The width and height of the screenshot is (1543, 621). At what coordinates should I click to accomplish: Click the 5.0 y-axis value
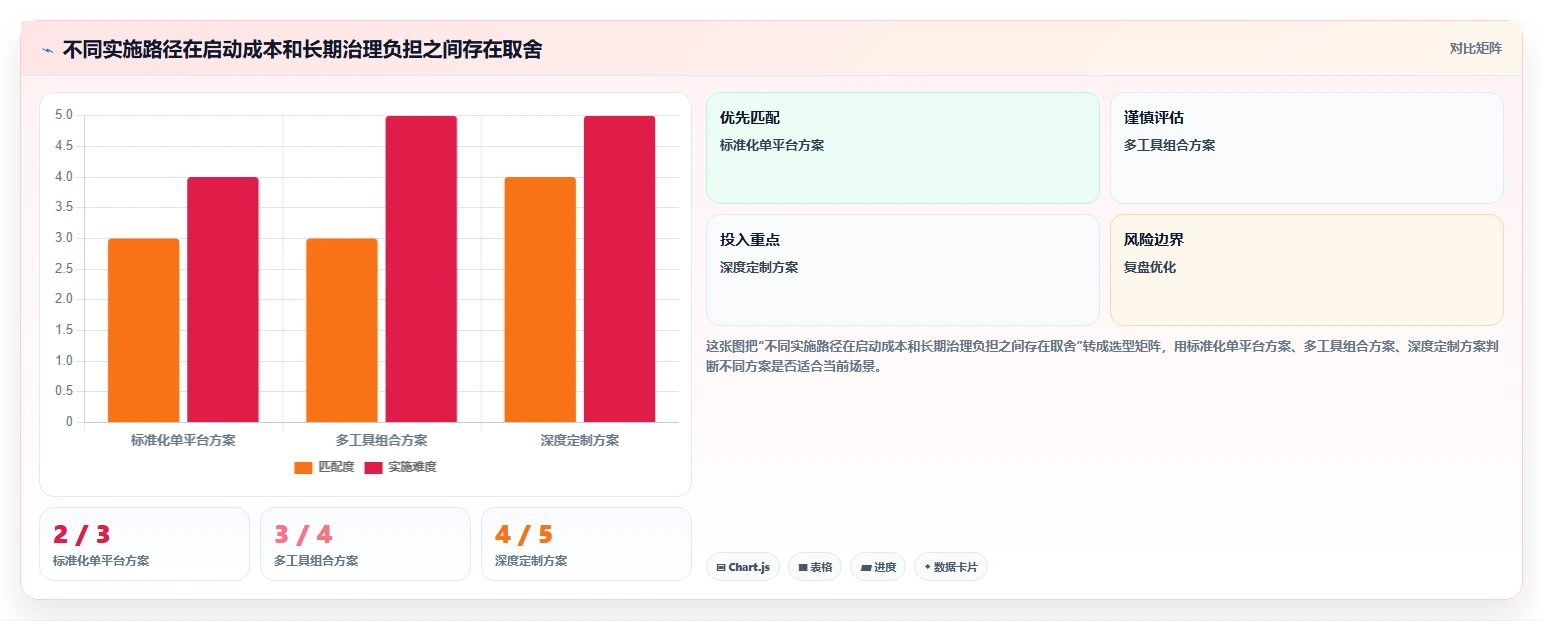point(64,115)
